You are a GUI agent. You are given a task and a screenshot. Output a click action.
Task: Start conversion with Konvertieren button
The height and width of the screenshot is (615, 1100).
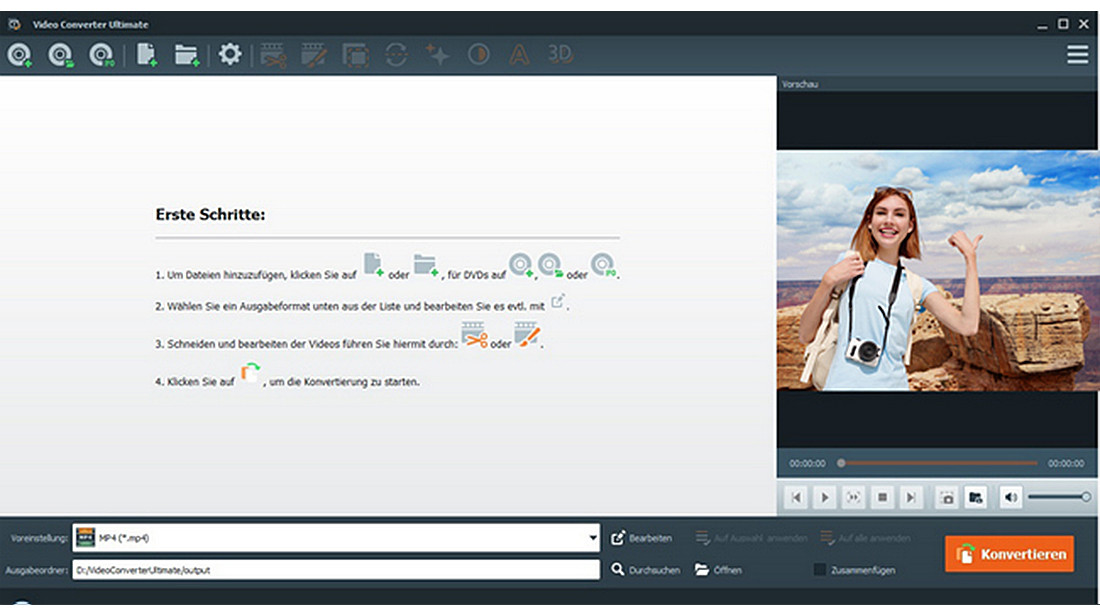coord(1009,553)
